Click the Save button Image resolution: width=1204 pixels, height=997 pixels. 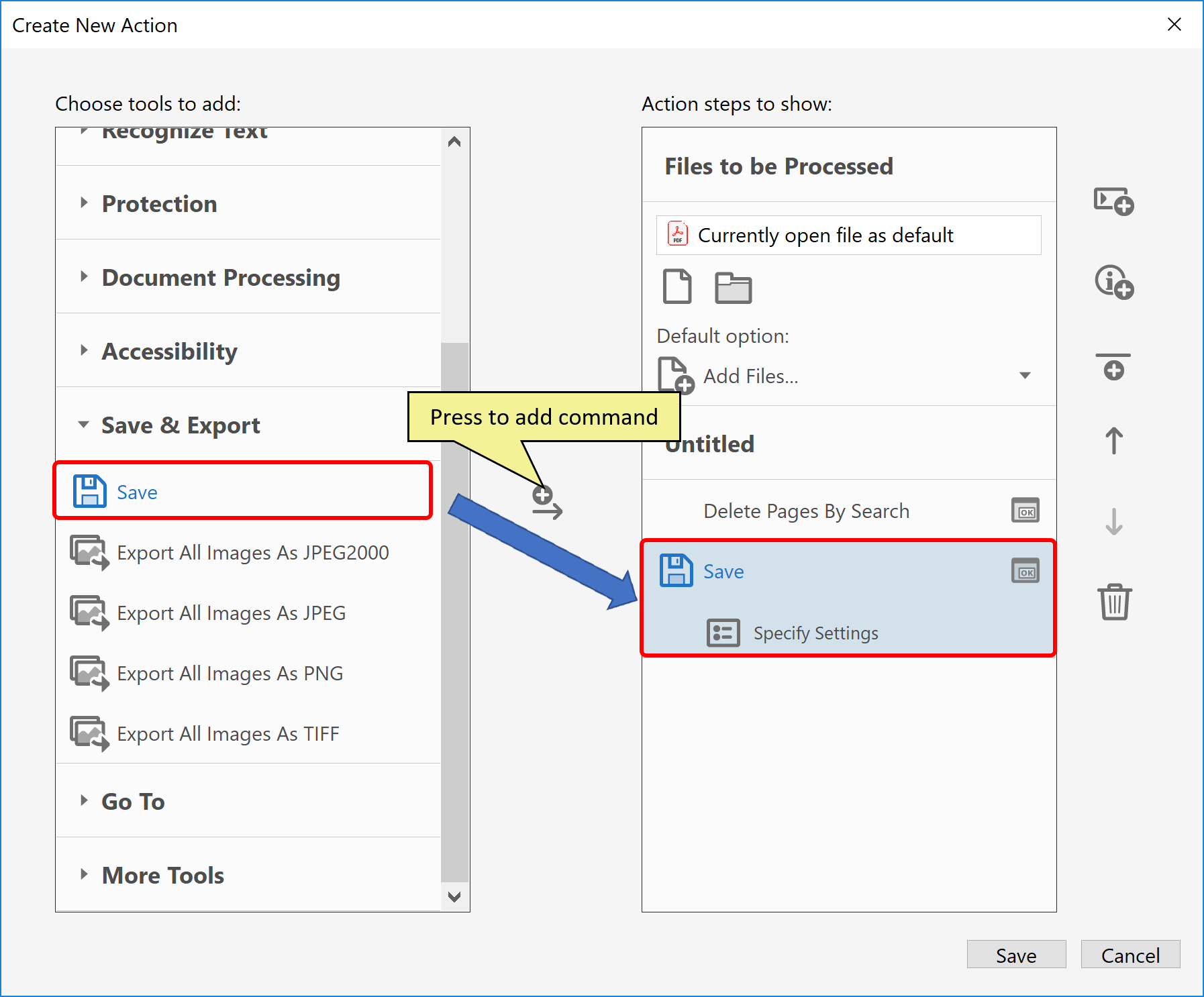[1015, 955]
